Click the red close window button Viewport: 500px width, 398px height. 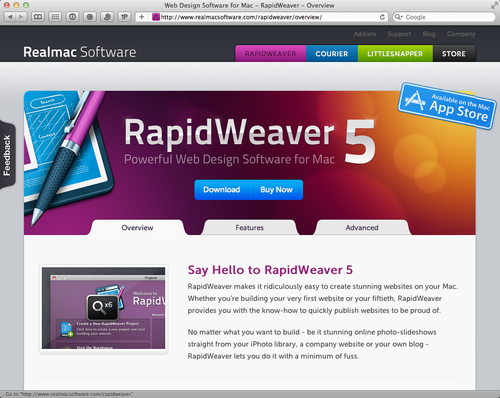point(6,5)
